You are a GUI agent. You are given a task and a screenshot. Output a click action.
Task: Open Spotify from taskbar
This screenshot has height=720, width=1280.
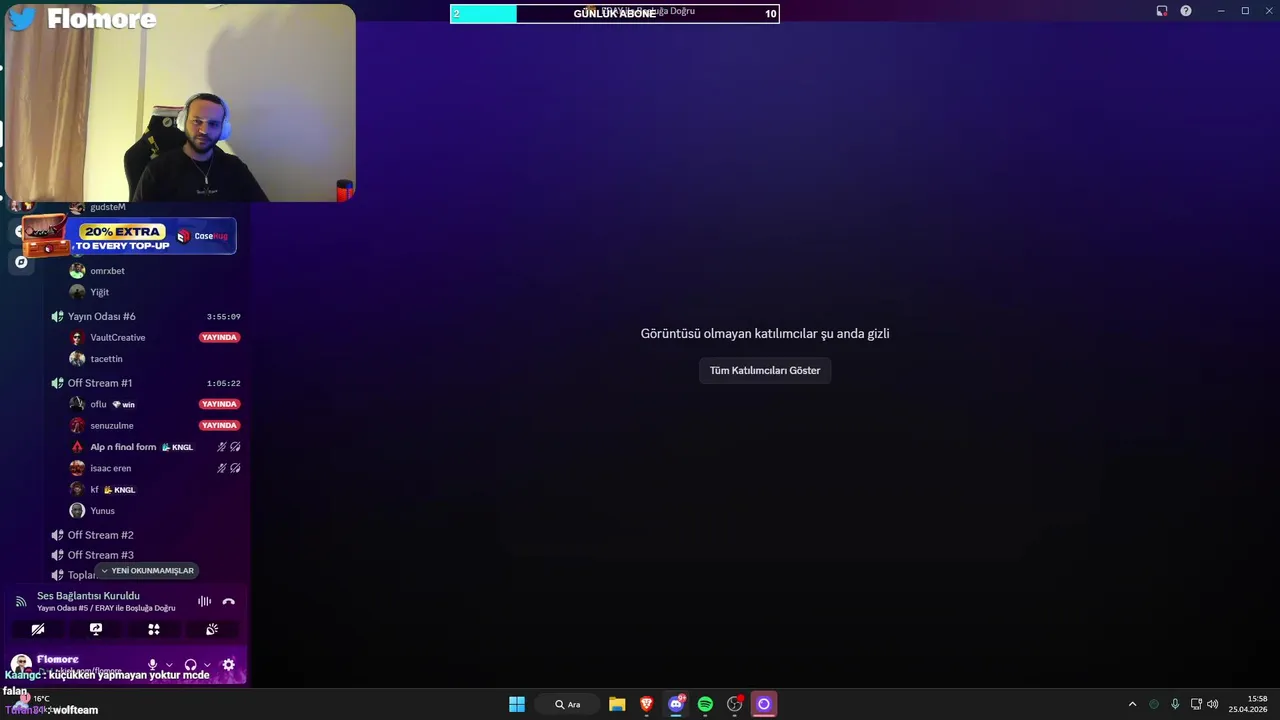705,704
